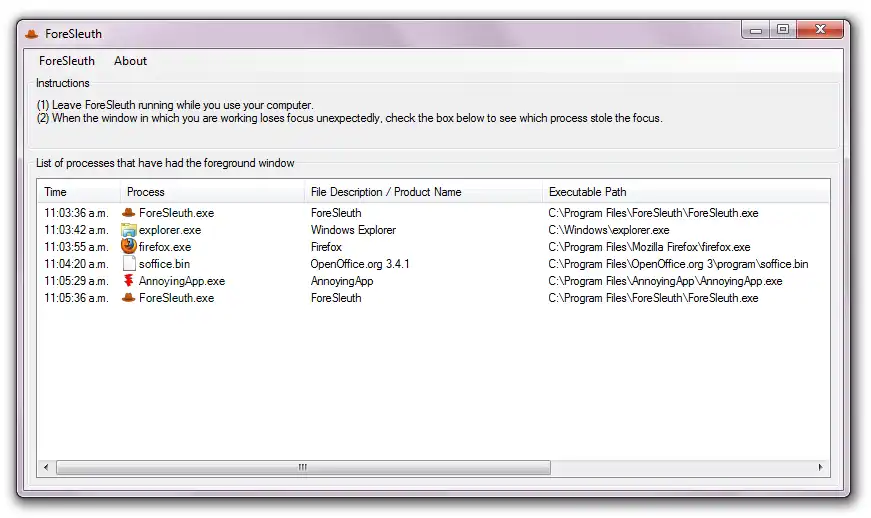Sort by the Time column header

pos(79,192)
